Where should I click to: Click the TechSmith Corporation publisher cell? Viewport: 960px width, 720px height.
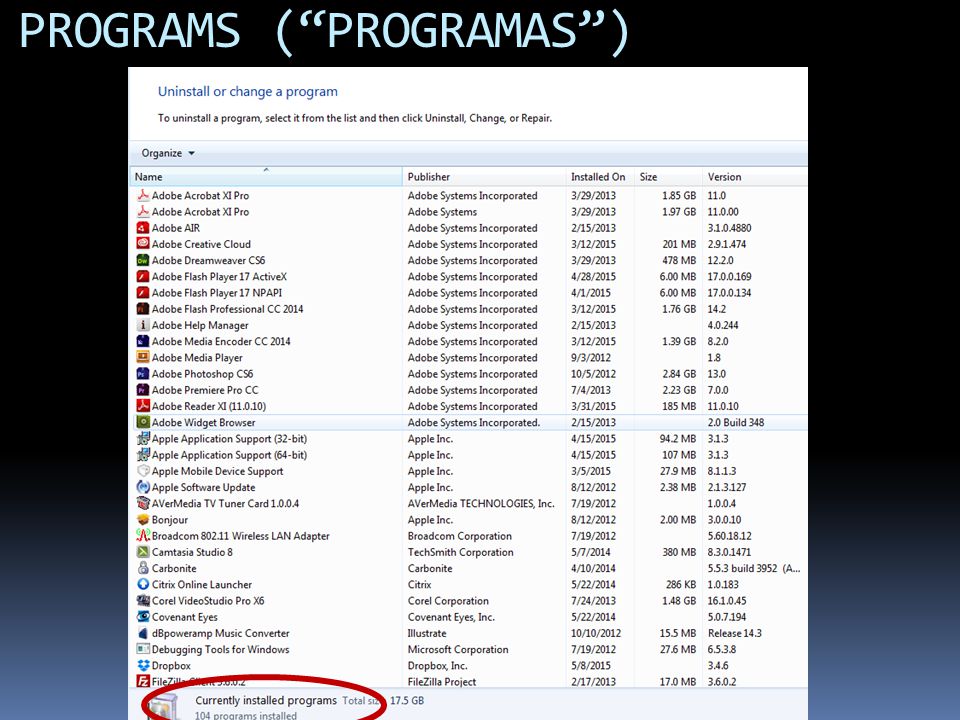click(460, 552)
